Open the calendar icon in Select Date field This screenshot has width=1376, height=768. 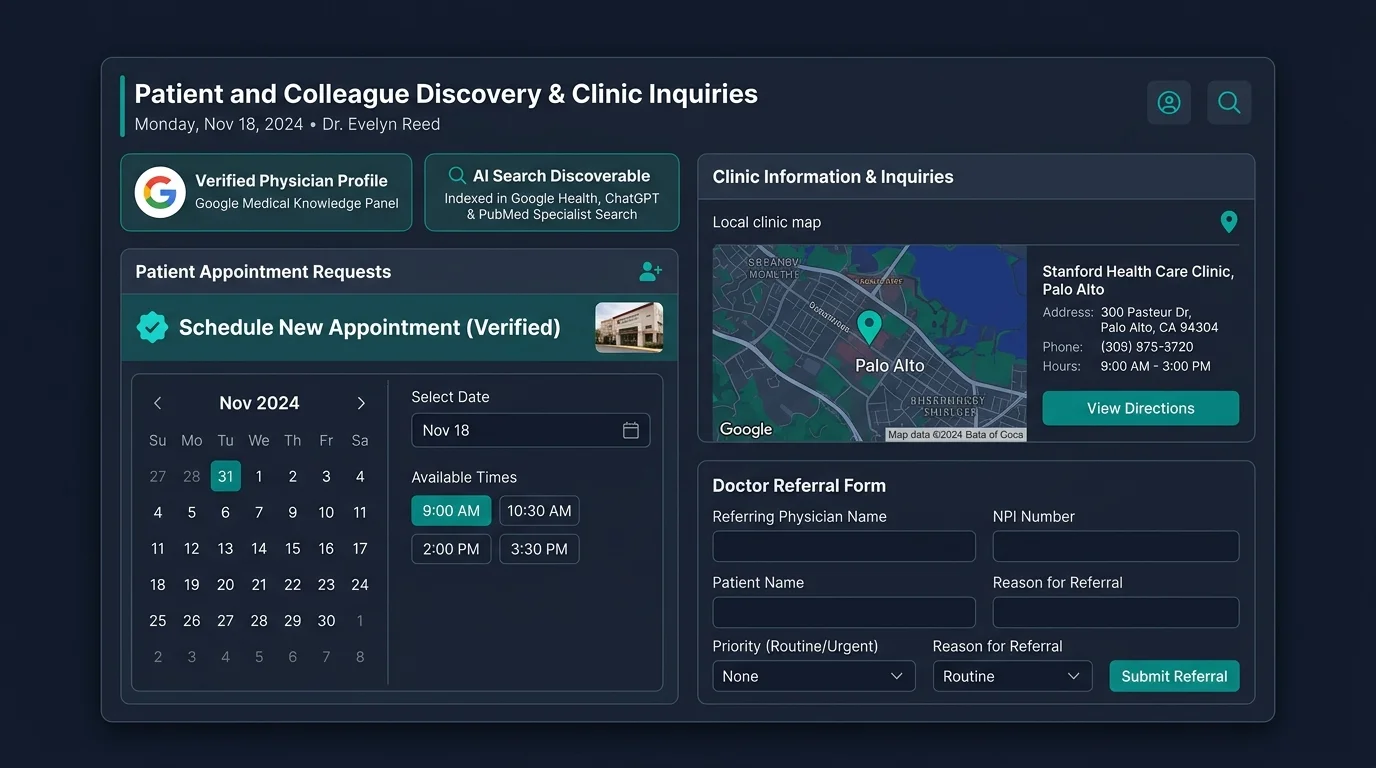click(631, 430)
